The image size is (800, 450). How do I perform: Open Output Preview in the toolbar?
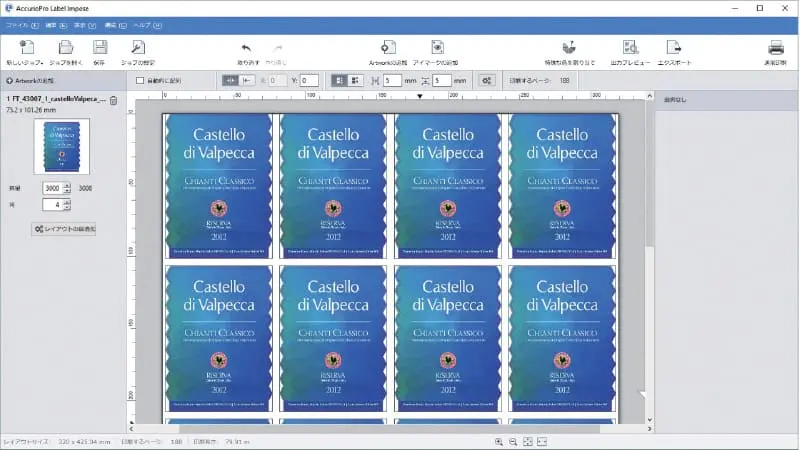coord(630,47)
